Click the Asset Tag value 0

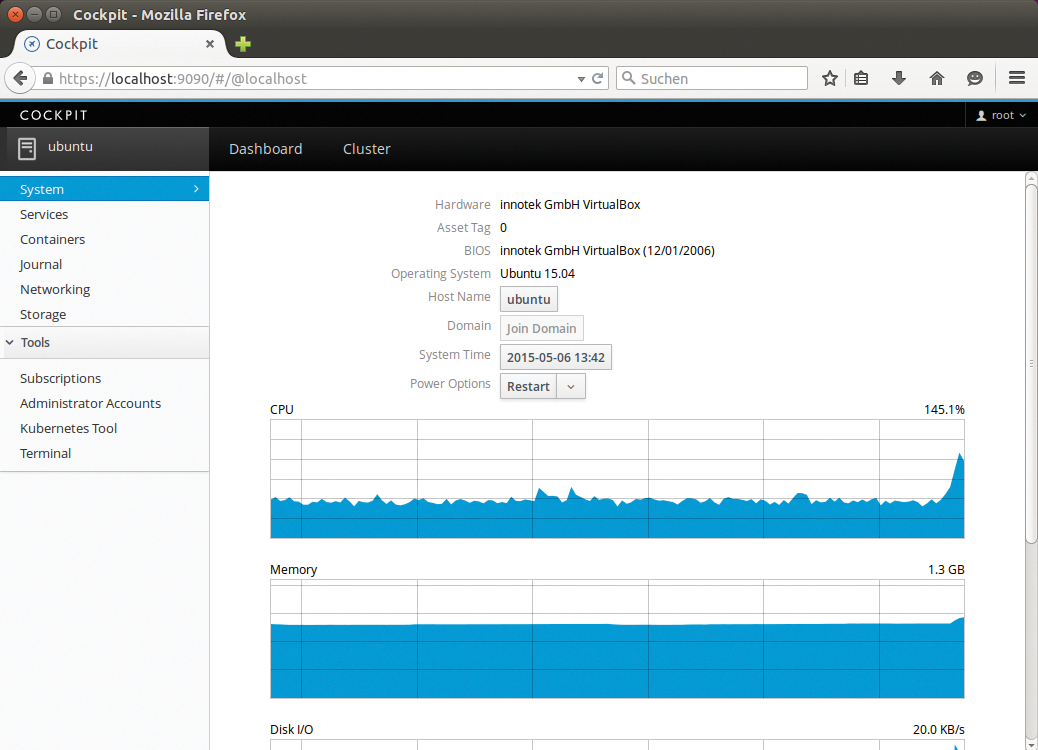point(503,228)
